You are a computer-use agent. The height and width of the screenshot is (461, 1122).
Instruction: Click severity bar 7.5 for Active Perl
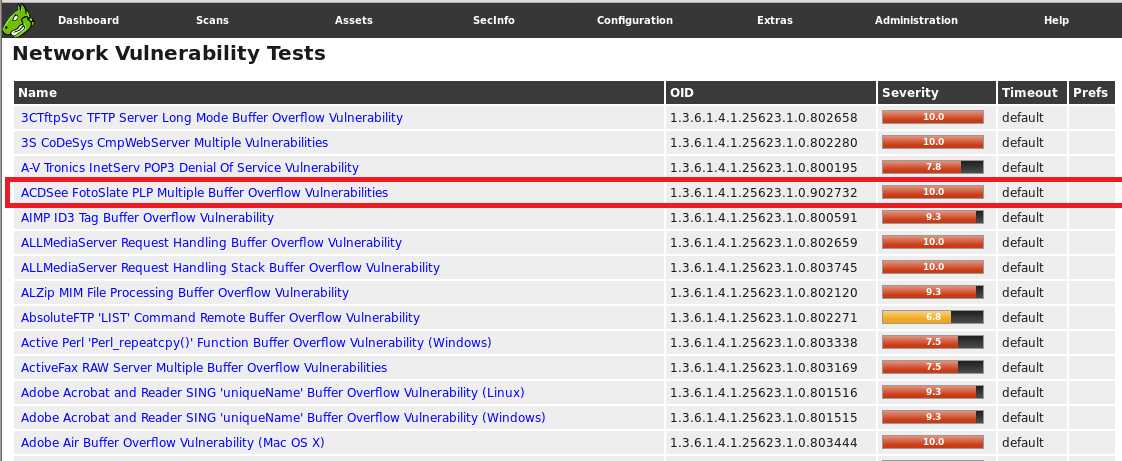pos(933,342)
